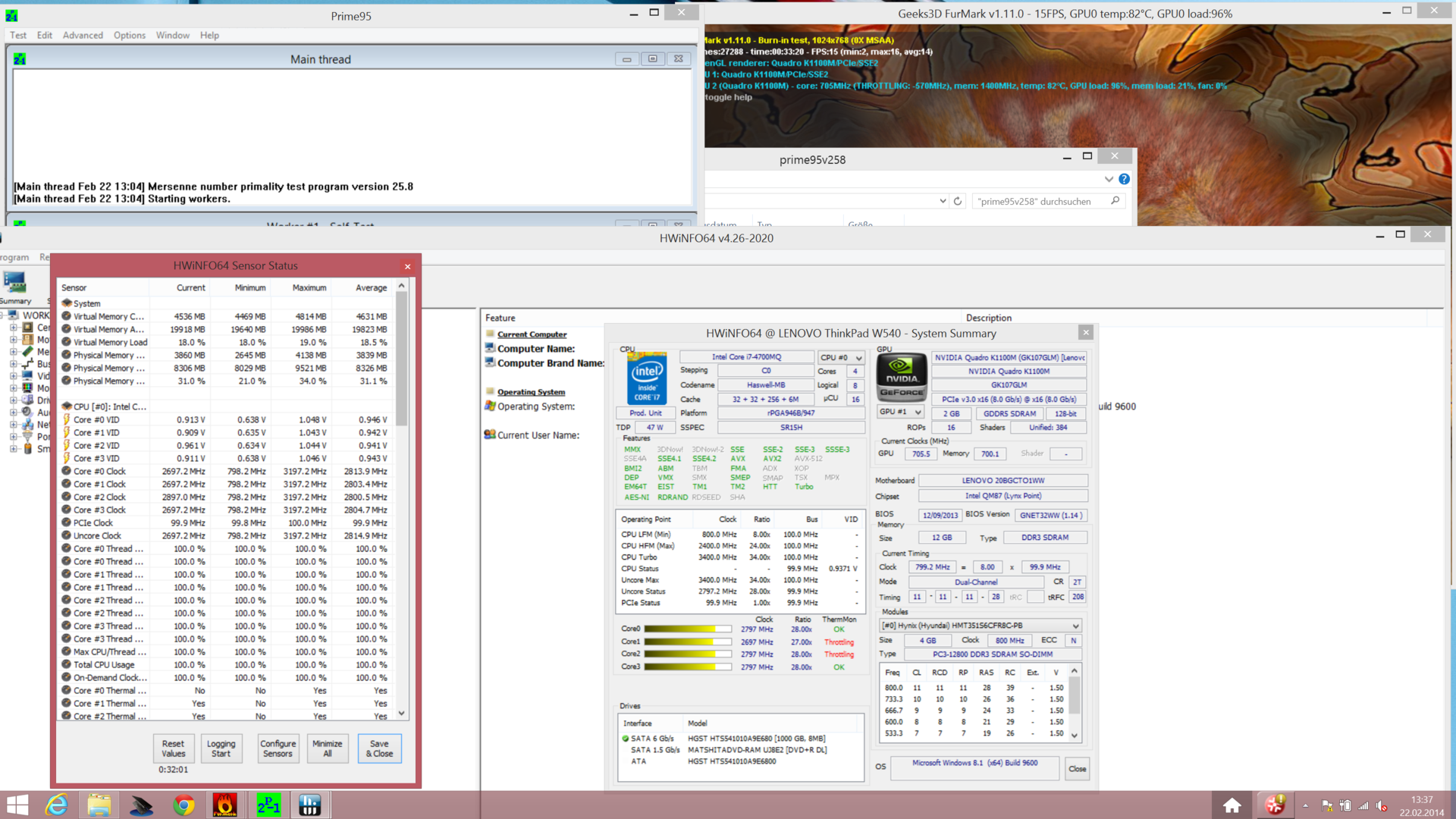Click Configure Sensors button
Screen dimensions: 1456x819
[x=278, y=748]
